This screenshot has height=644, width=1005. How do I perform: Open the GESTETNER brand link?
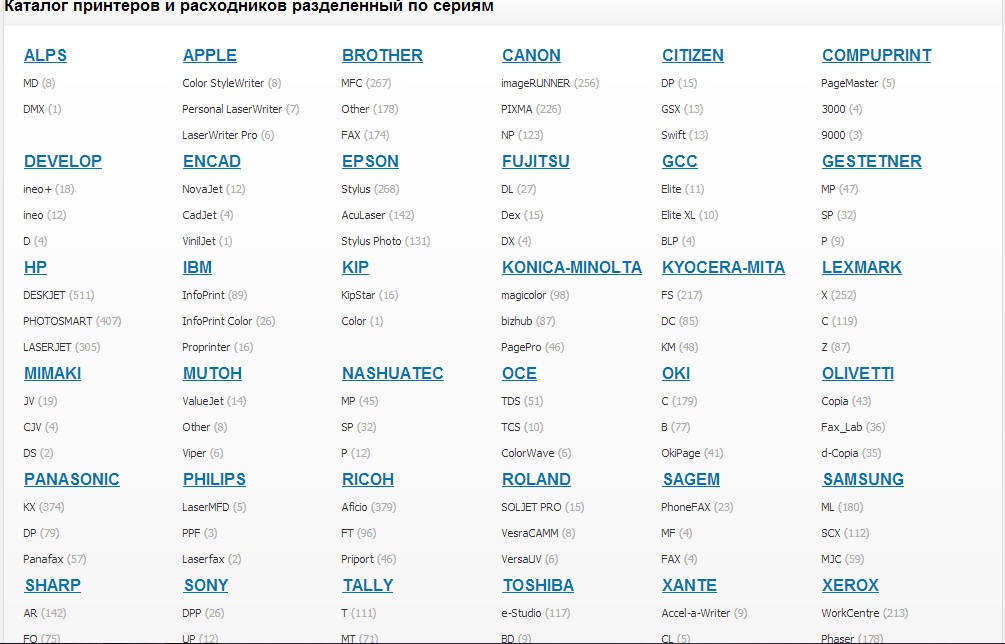(x=872, y=161)
